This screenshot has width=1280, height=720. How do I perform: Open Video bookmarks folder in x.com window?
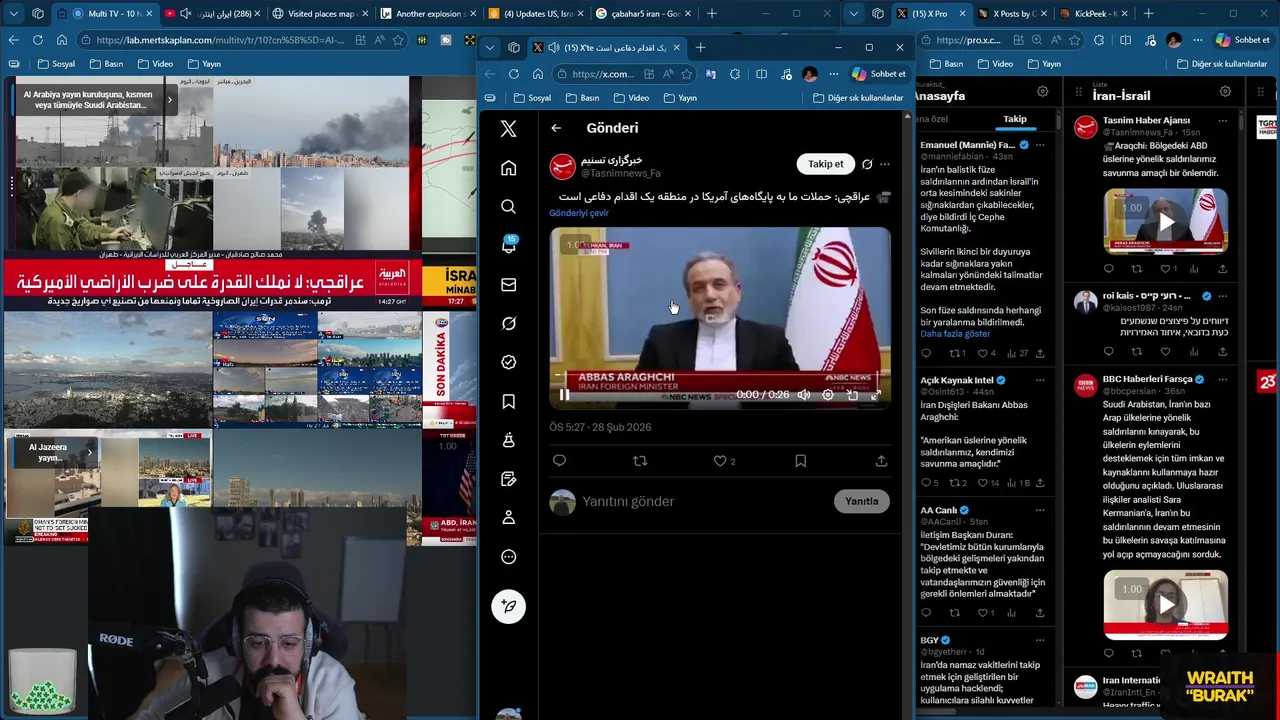pyautogui.click(x=630, y=98)
